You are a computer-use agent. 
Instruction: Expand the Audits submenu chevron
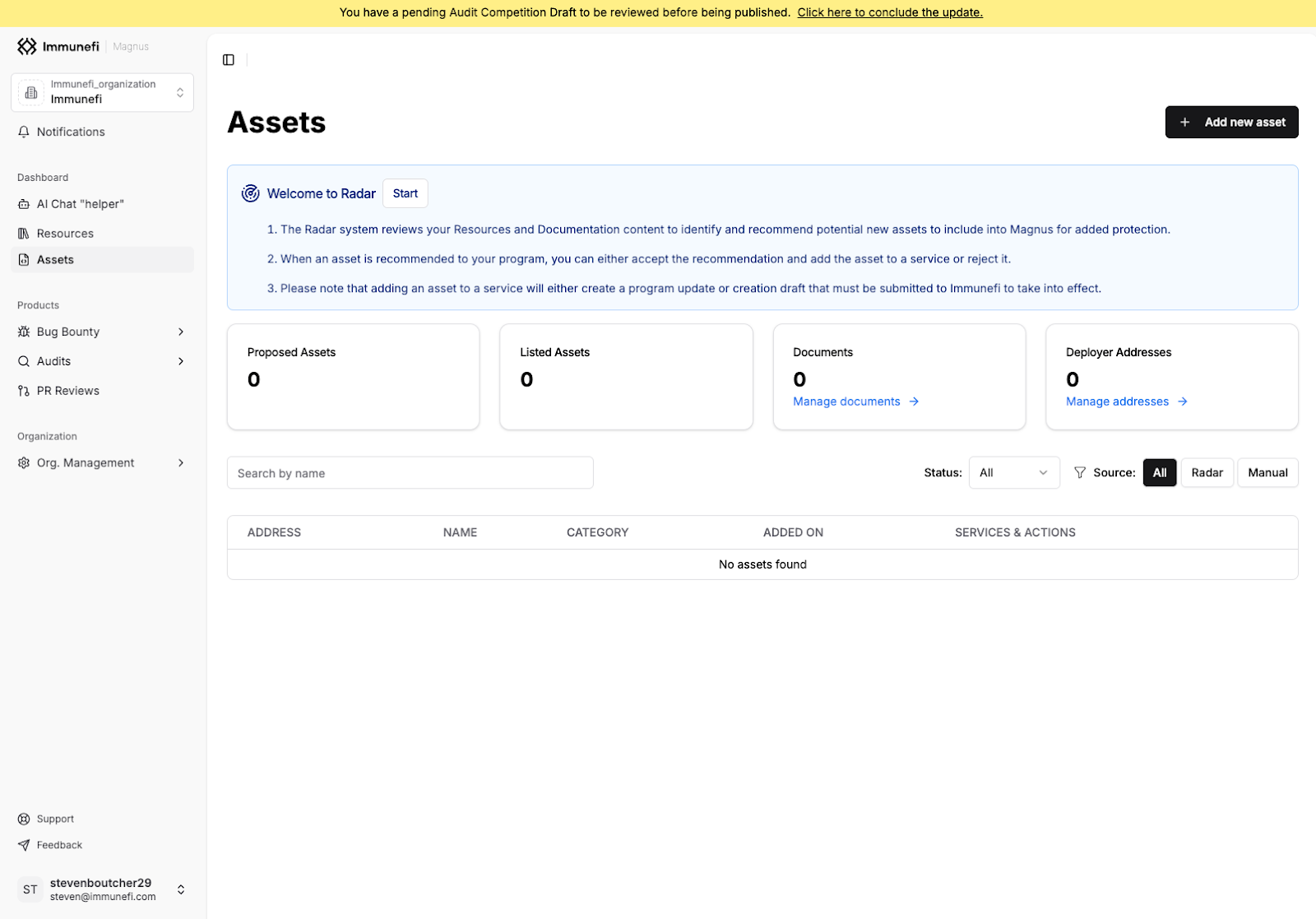(181, 361)
